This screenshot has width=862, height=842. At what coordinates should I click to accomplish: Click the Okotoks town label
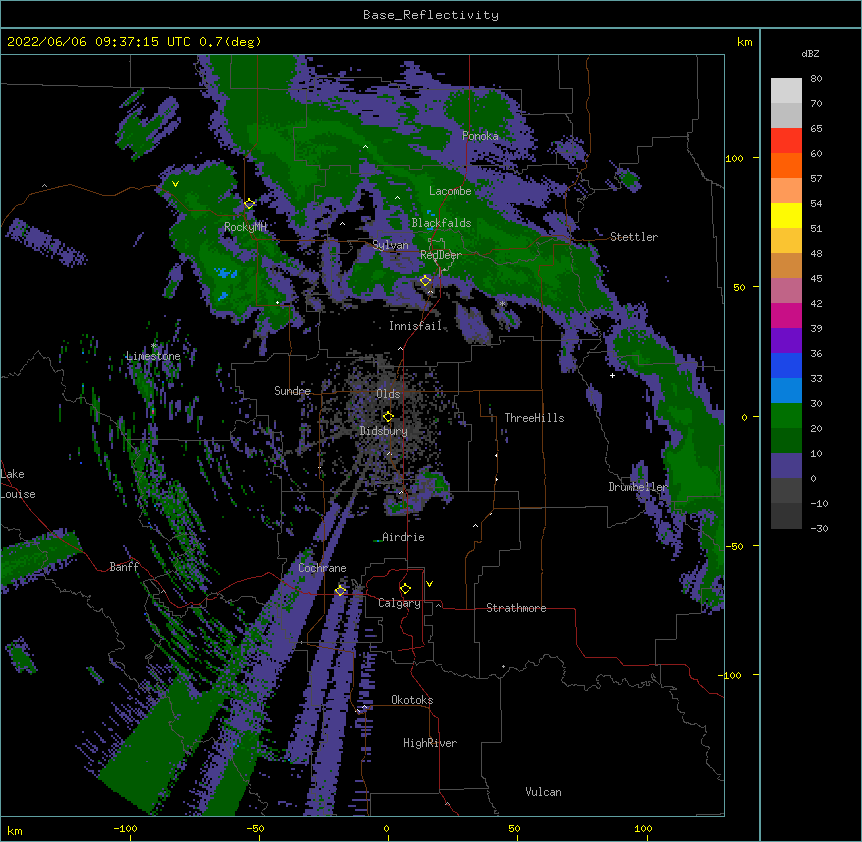click(x=412, y=700)
